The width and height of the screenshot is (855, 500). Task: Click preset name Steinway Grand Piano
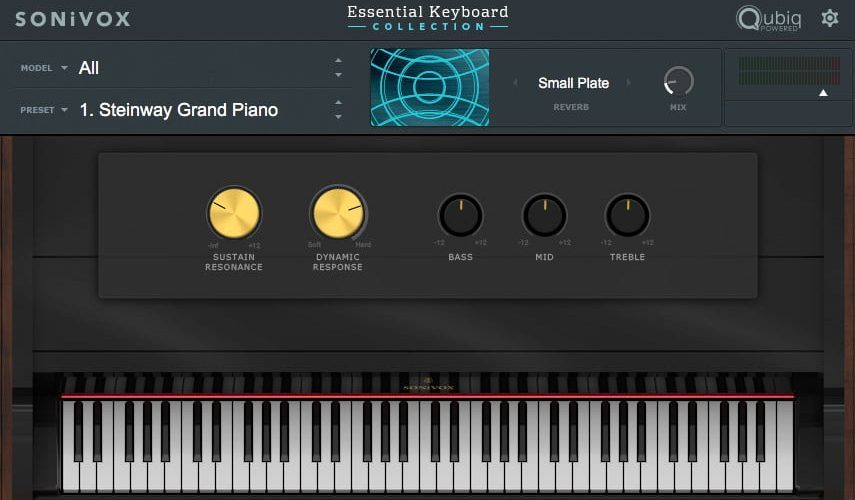(179, 110)
